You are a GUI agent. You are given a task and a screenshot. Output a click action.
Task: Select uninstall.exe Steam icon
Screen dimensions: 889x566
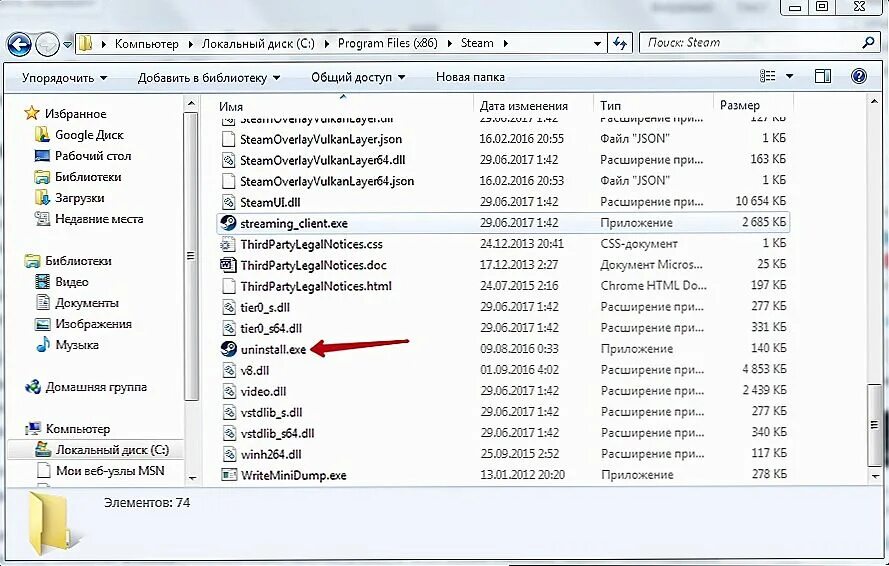click(x=228, y=349)
